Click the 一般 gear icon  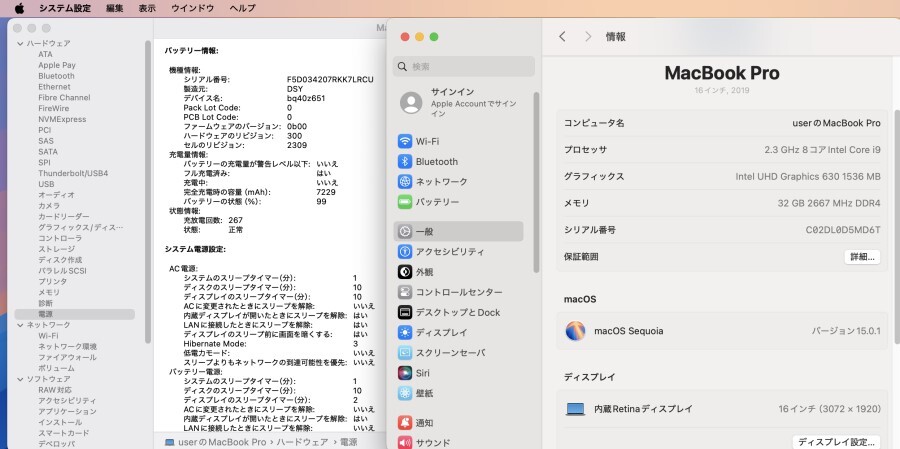click(x=405, y=231)
